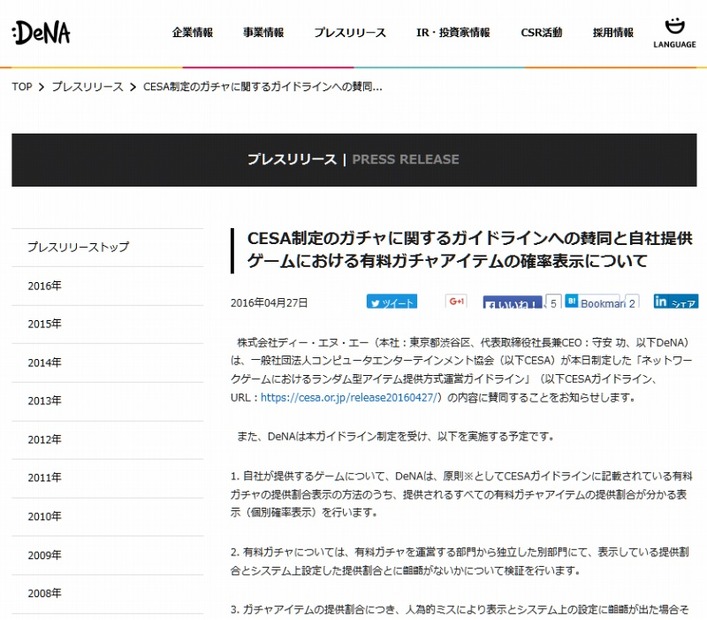Share the article via Twitter tweet button
The width and height of the screenshot is (707, 620).
click(x=391, y=302)
